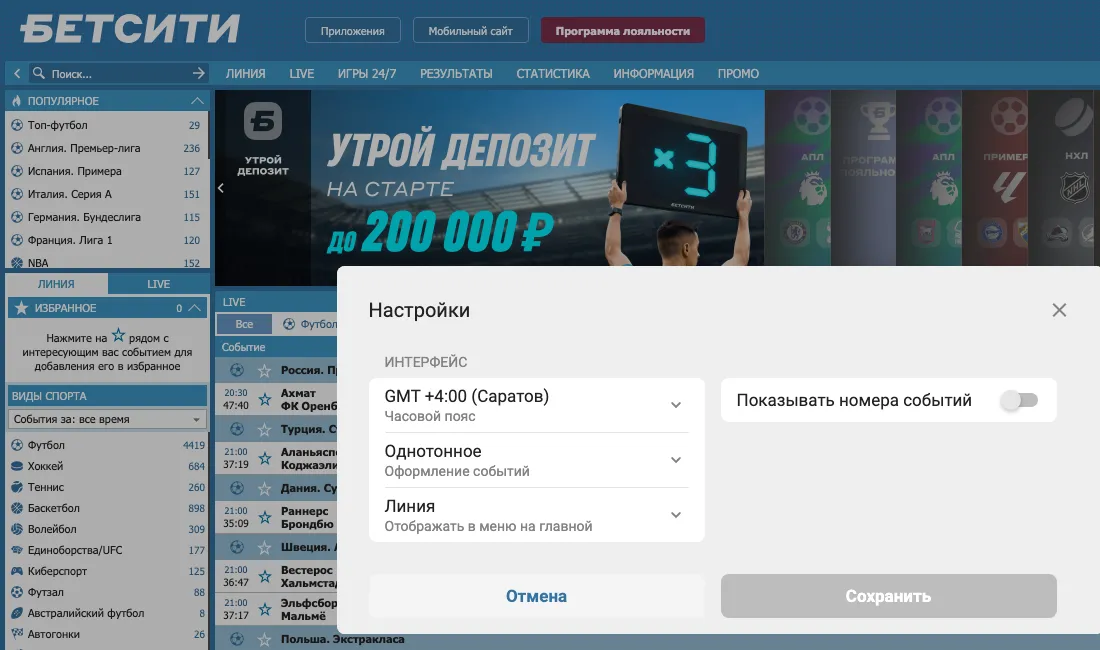Toggle Показывать номера событий switch

pos(1019,400)
